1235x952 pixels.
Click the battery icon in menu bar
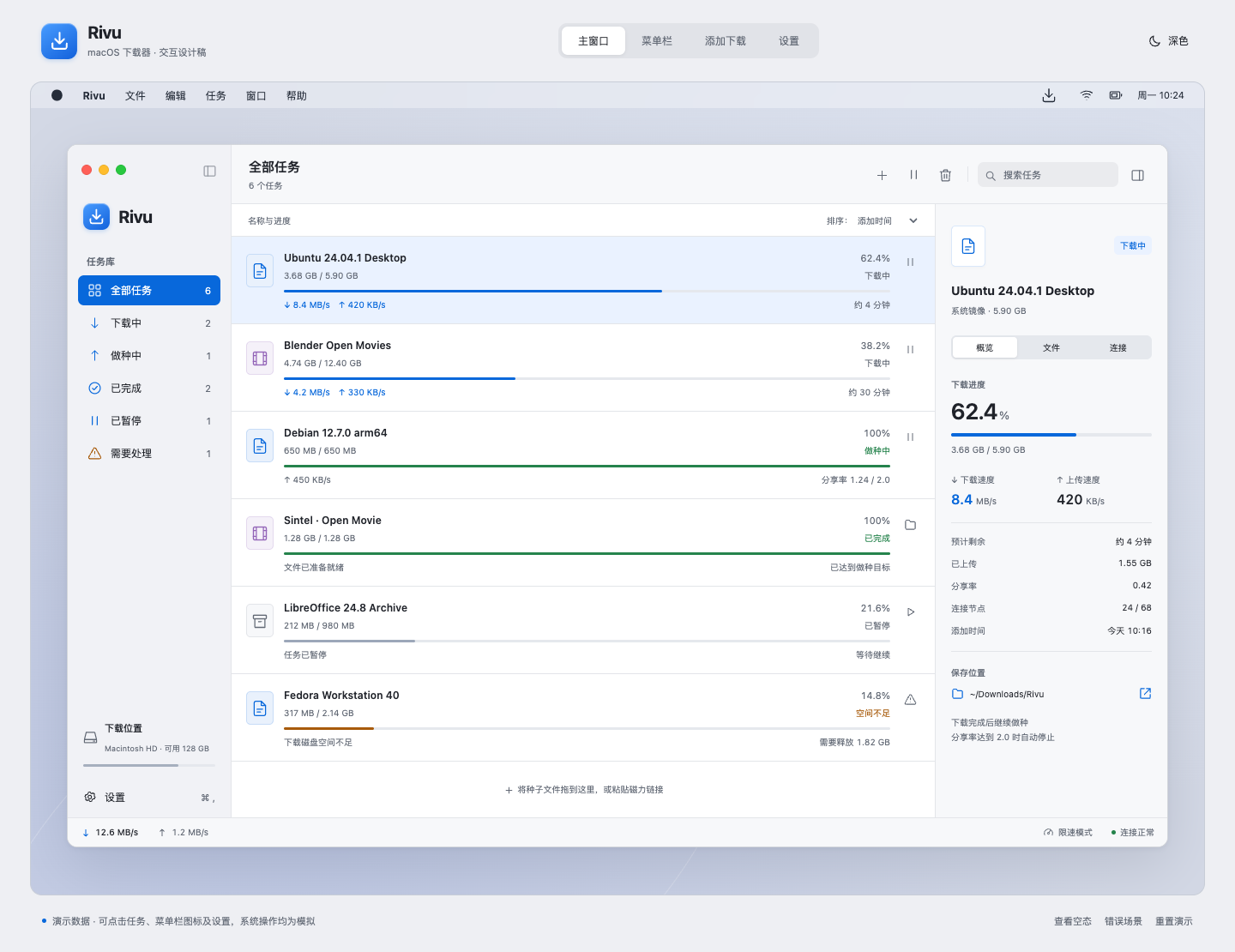click(x=1116, y=95)
